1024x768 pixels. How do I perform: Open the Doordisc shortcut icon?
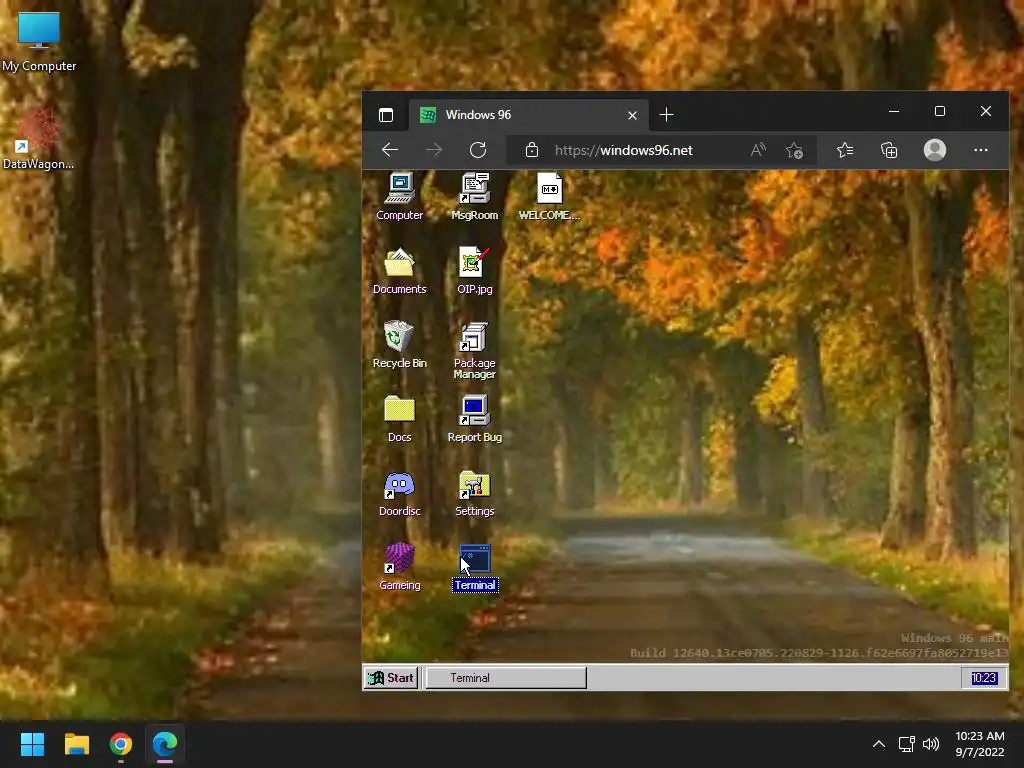399,493
